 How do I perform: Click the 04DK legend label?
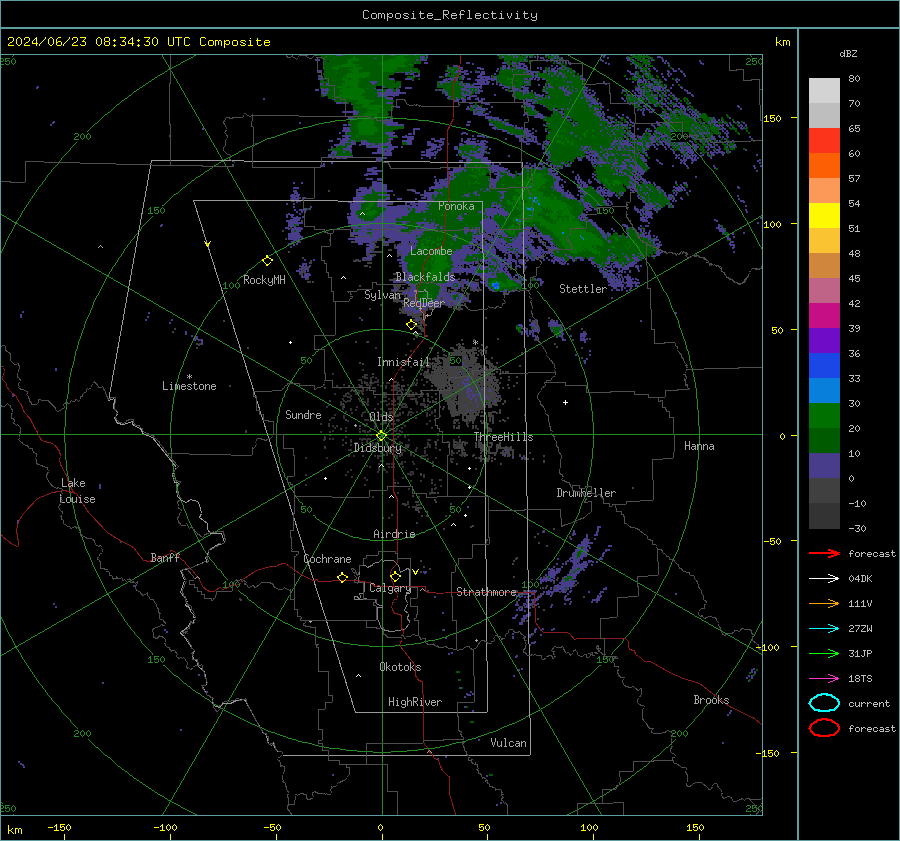click(860, 579)
